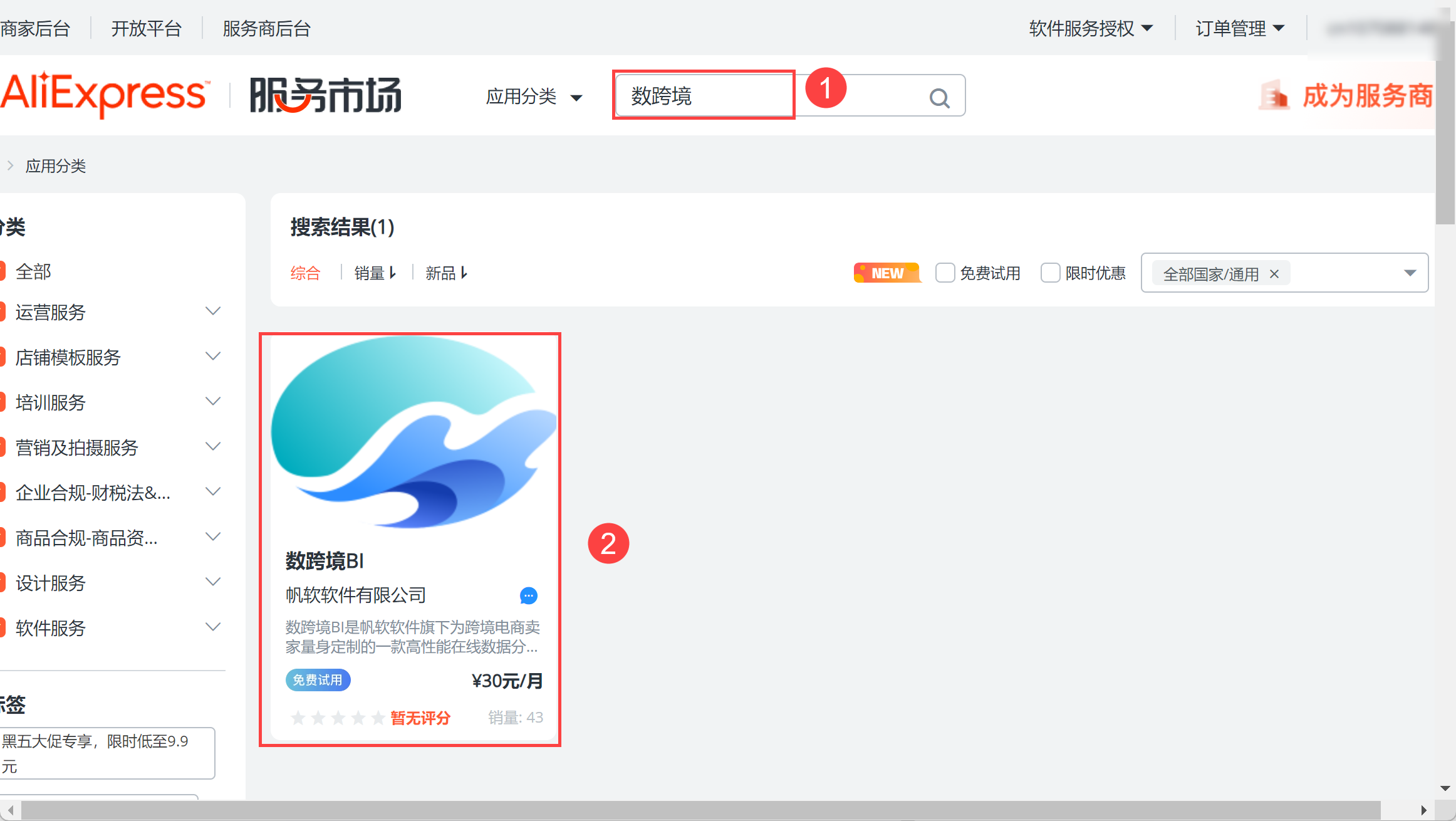Click the AliExpress logo
This screenshot has width=1456, height=821.
(x=104, y=94)
